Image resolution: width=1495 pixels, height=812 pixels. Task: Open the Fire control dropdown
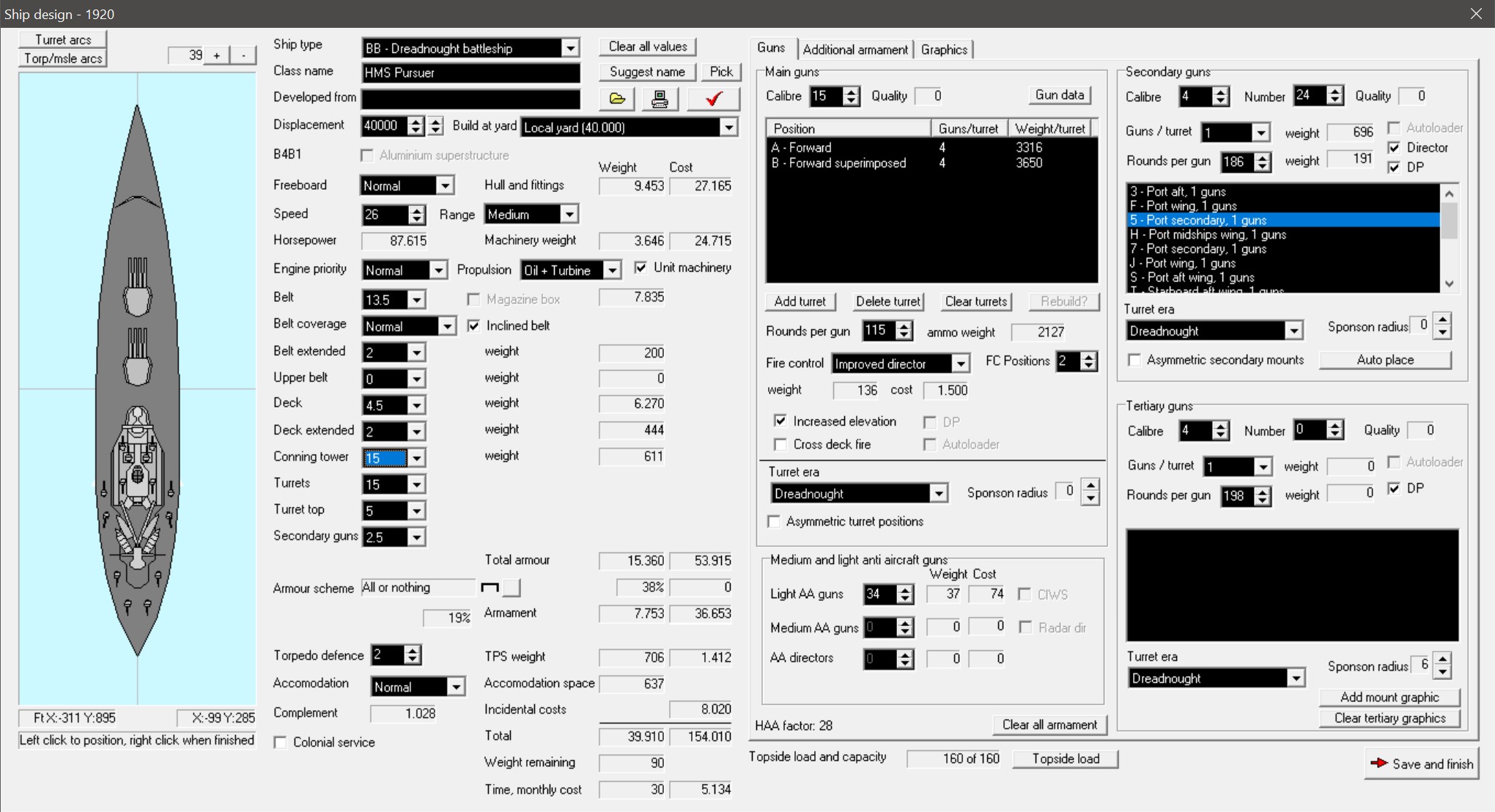coord(960,363)
